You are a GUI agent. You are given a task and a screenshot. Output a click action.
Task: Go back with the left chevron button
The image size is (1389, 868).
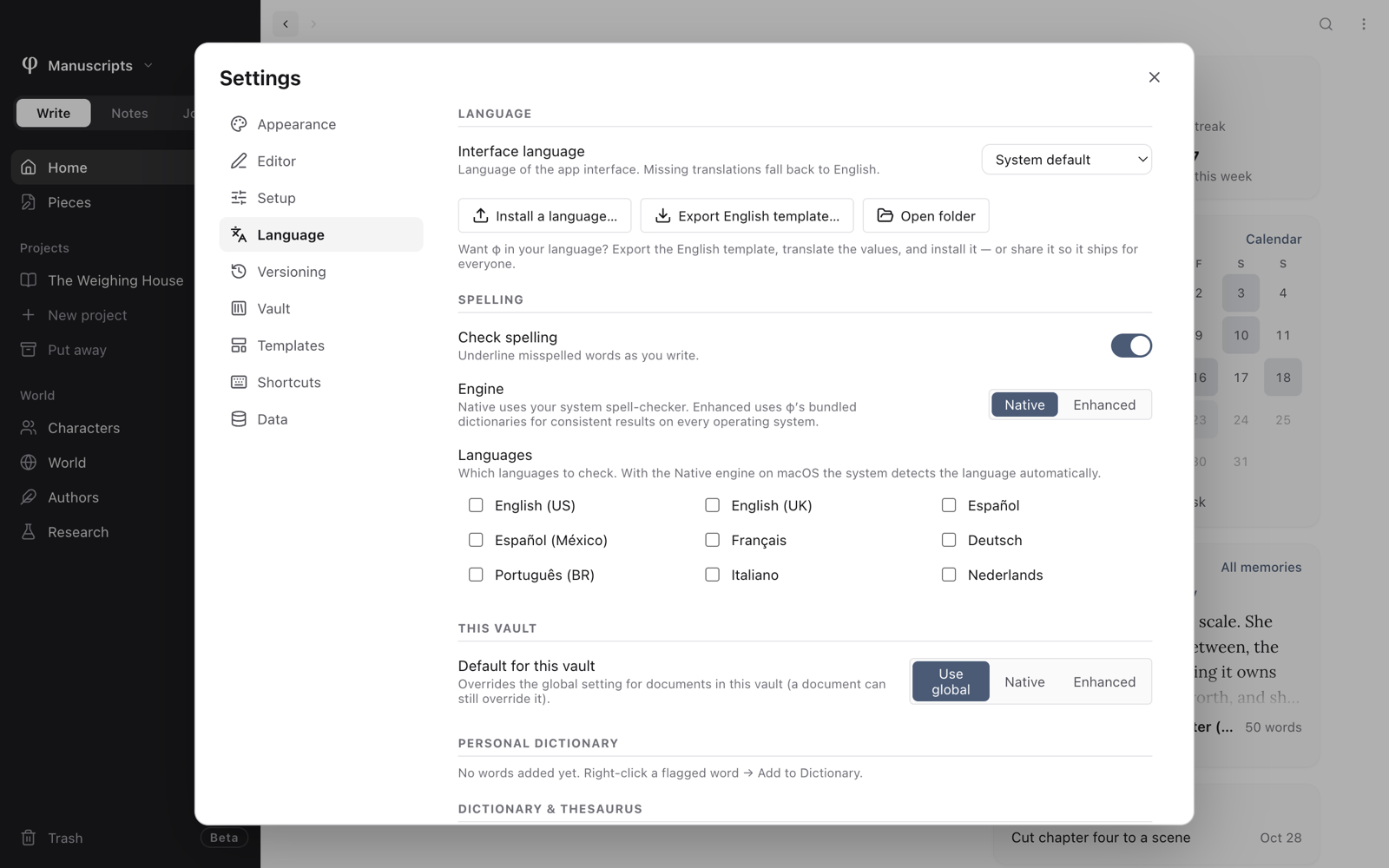point(286,24)
